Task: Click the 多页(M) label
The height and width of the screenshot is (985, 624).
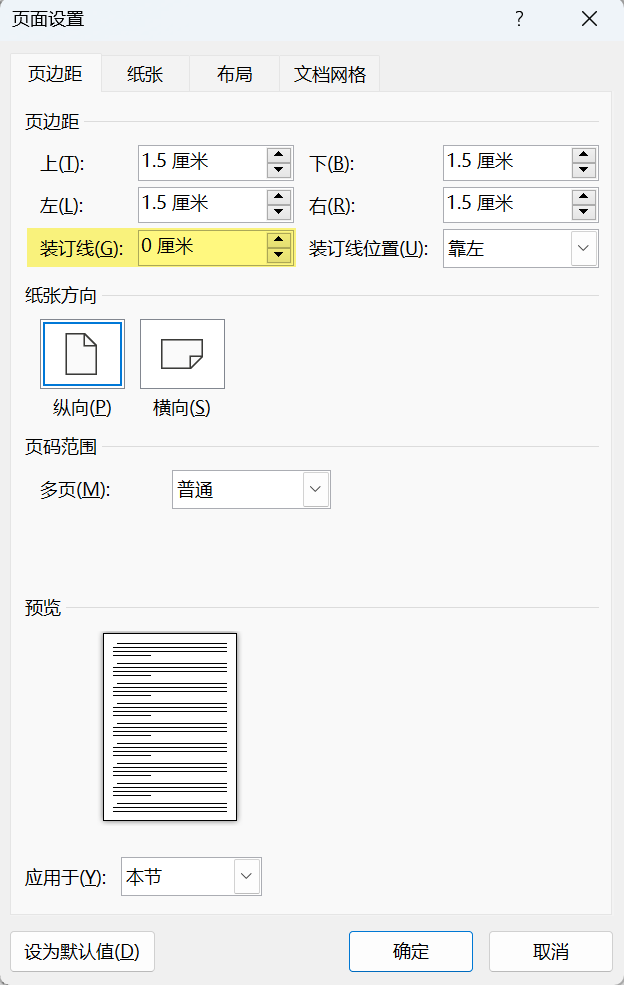Action: pyautogui.click(x=75, y=490)
